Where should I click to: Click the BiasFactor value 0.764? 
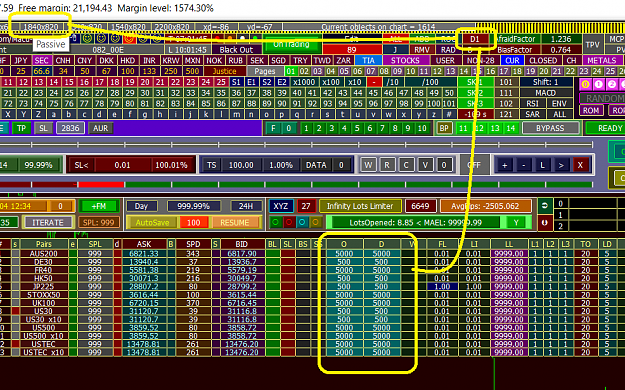point(561,50)
